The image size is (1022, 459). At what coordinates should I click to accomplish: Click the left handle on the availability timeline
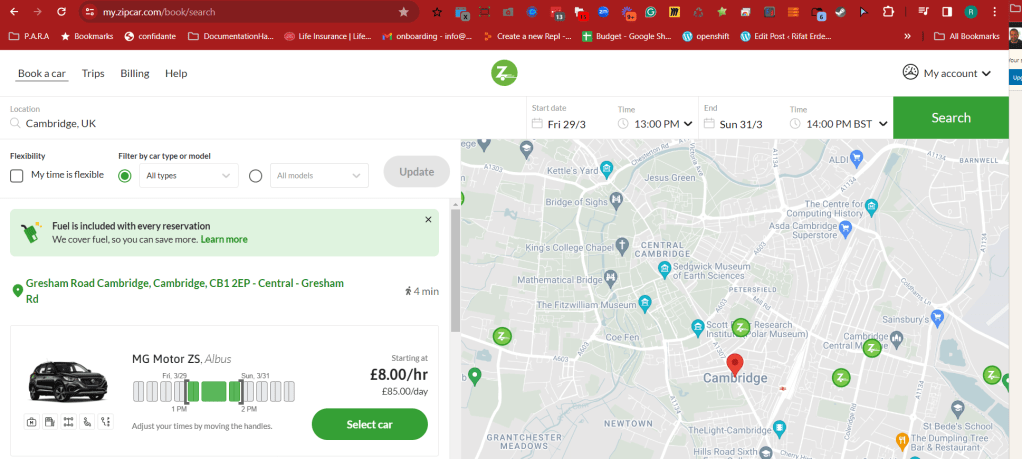(x=186, y=391)
